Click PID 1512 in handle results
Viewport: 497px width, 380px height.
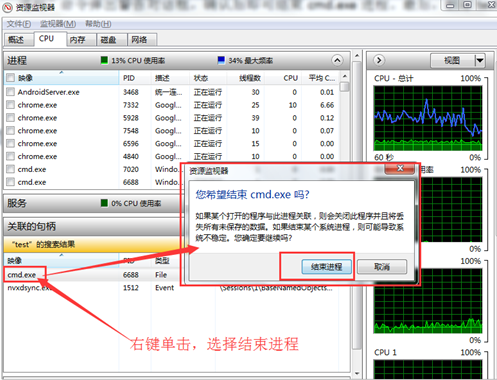click(130, 288)
